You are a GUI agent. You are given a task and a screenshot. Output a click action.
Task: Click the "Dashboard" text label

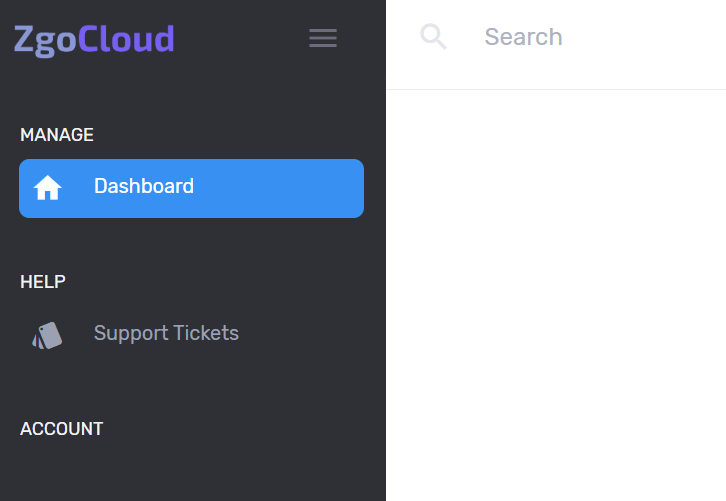(x=144, y=186)
